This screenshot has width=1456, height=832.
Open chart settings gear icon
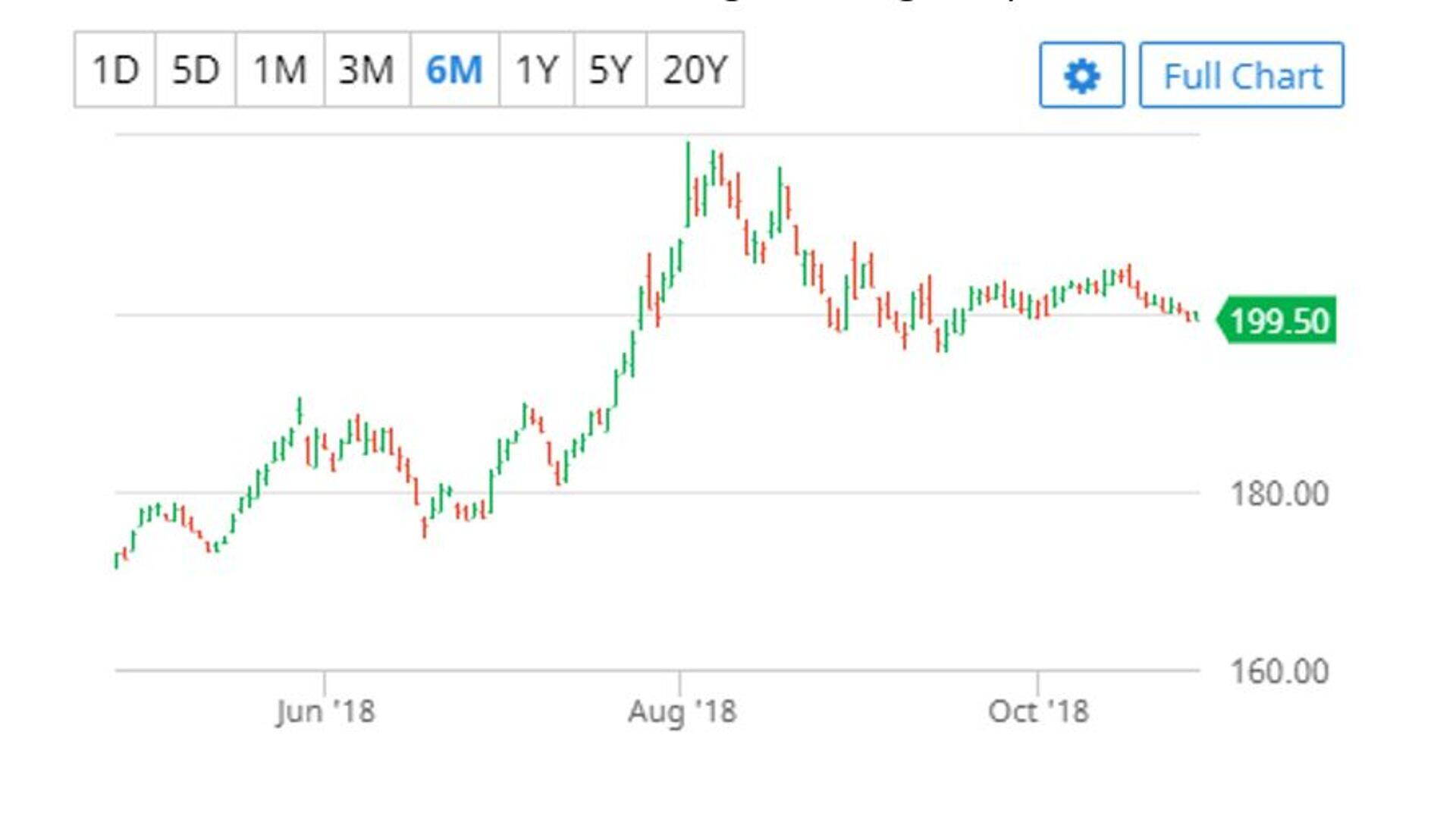coord(1081,75)
